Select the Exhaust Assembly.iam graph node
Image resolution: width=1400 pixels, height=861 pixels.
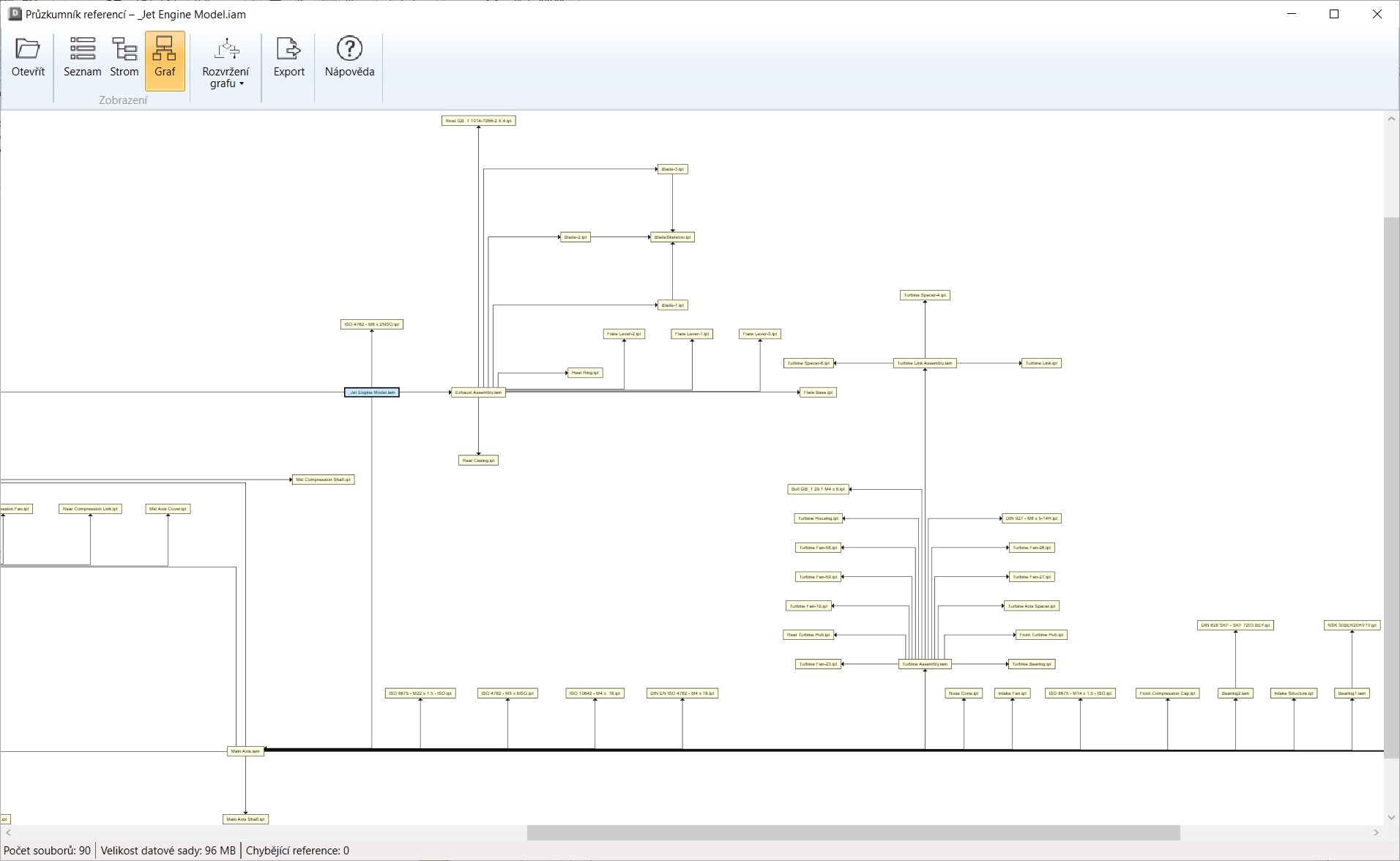click(x=478, y=392)
